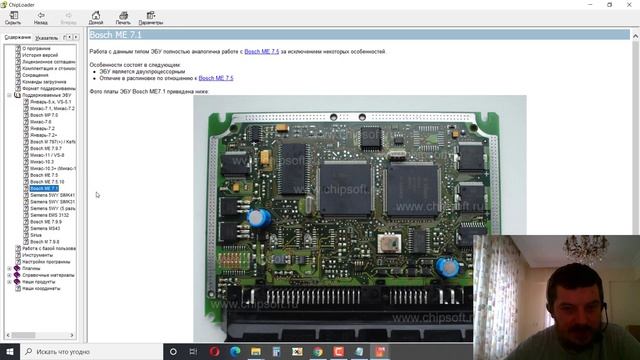The width and height of the screenshot is (640, 360).
Task: Expand the Плагины tree node
Action: (9, 269)
